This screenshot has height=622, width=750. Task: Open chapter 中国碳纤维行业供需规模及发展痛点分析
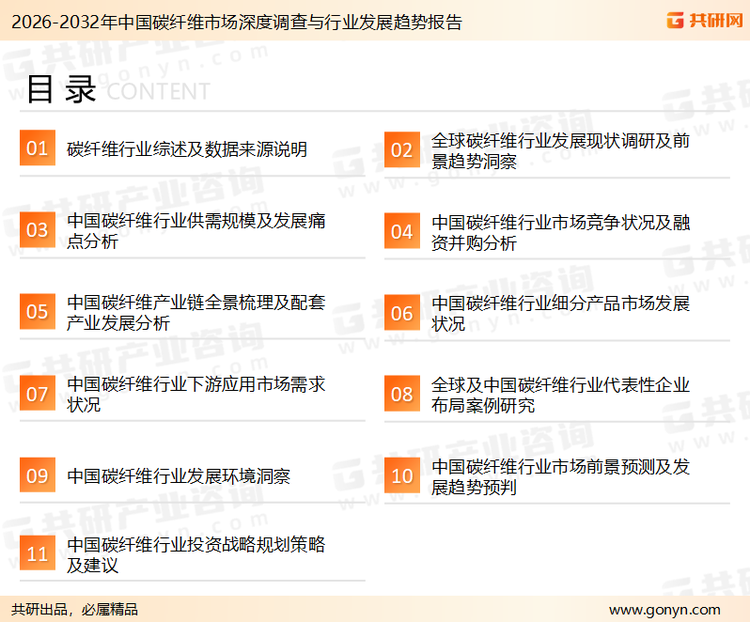pos(196,231)
